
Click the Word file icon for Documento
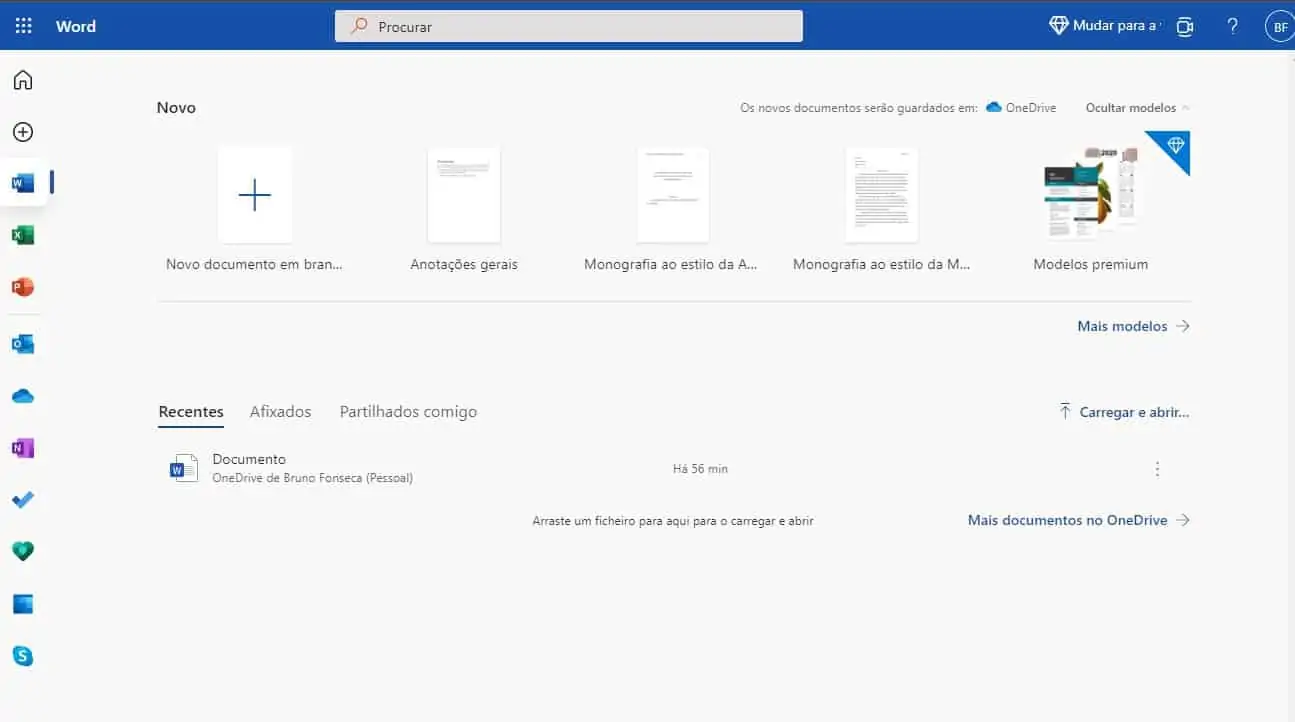pos(184,468)
